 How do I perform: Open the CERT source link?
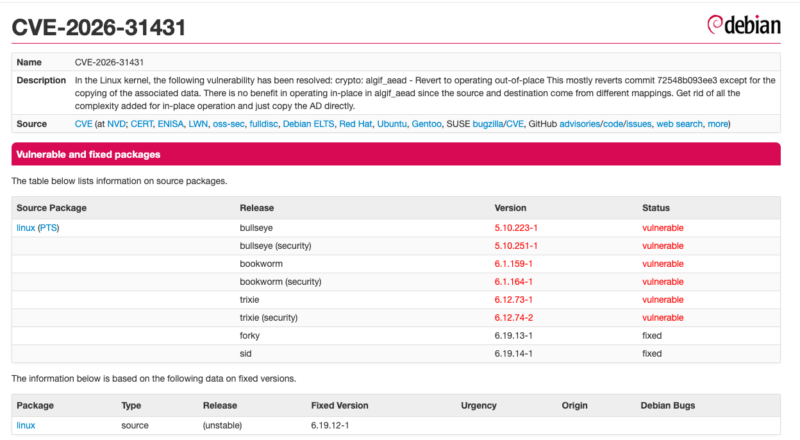(x=140, y=124)
